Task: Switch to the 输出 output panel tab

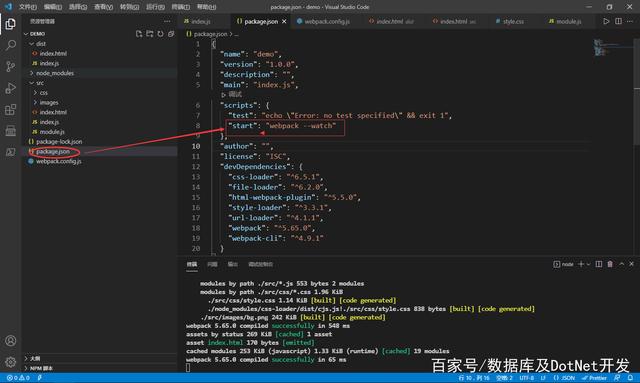Action: [x=233, y=264]
